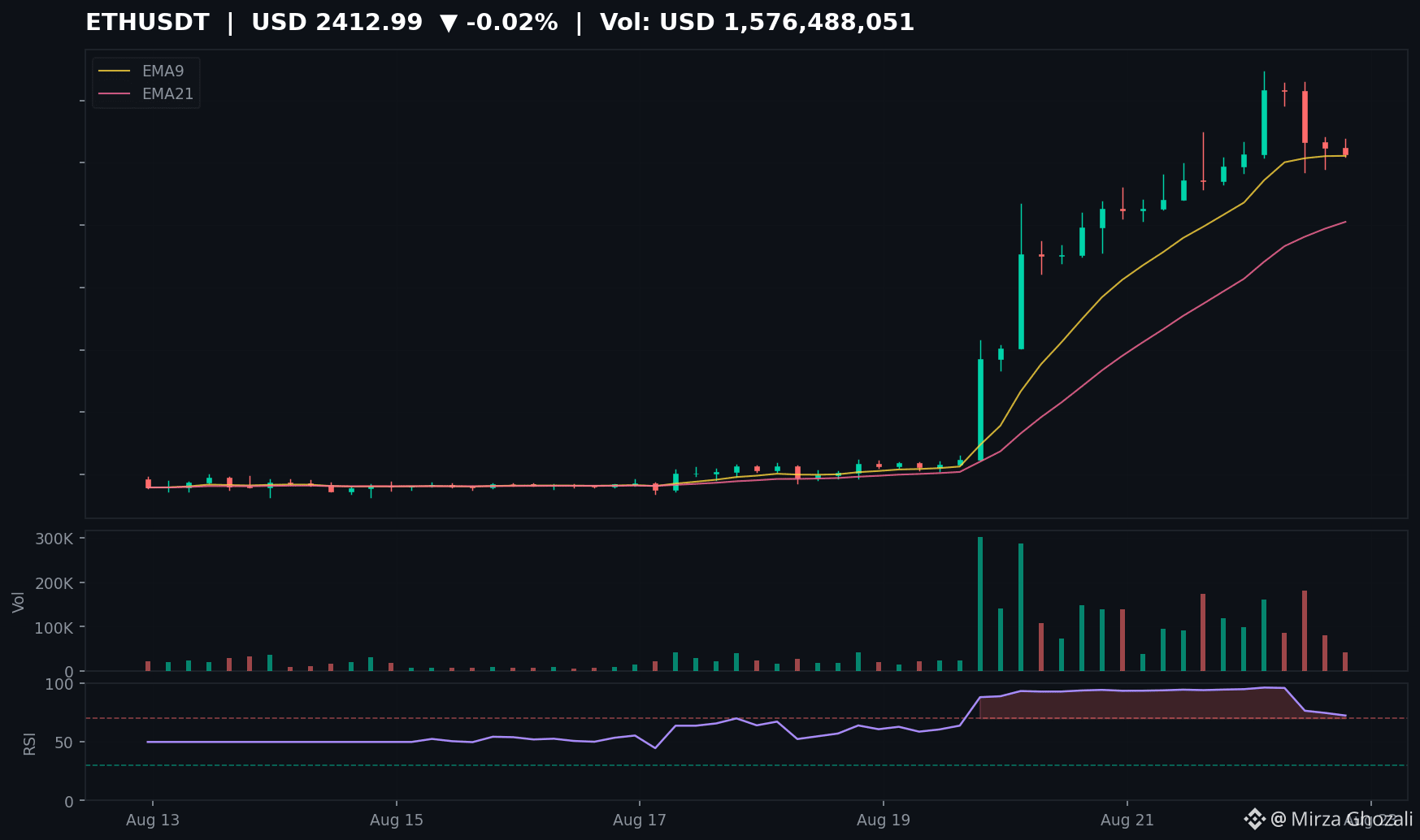Click the 100K volume axis label
1420x840 pixels.
[54, 628]
